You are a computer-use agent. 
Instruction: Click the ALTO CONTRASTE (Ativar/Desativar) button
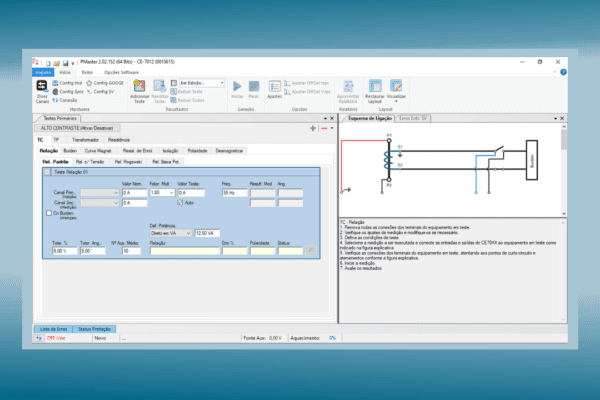click(x=77, y=128)
